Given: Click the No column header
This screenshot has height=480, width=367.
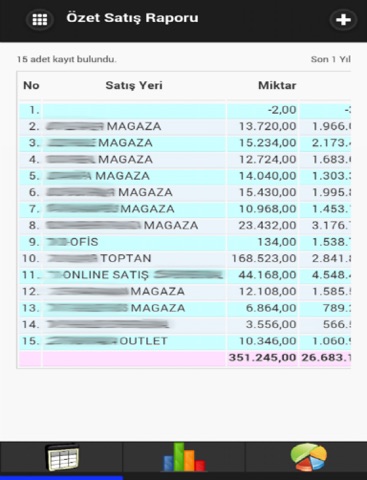Looking at the screenshot, I should pos(31,85).
